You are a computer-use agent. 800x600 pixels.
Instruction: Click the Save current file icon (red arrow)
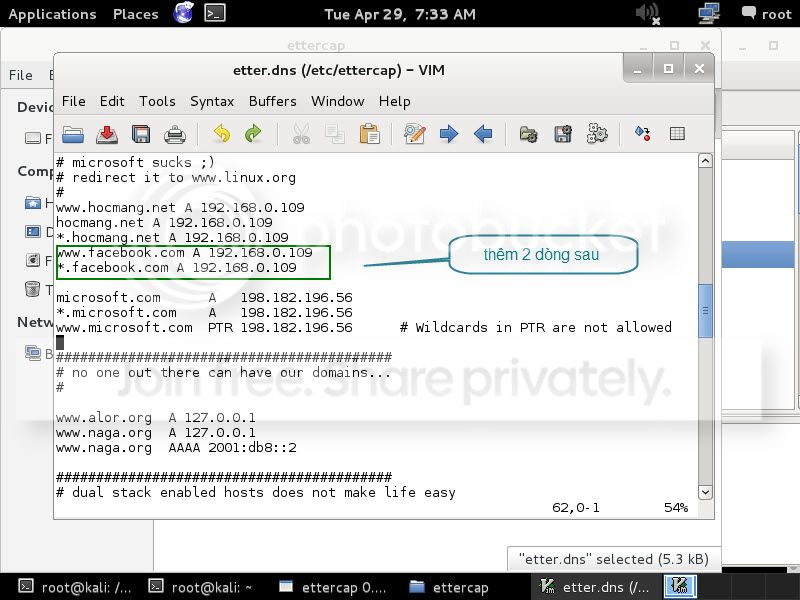click(107, 135)
